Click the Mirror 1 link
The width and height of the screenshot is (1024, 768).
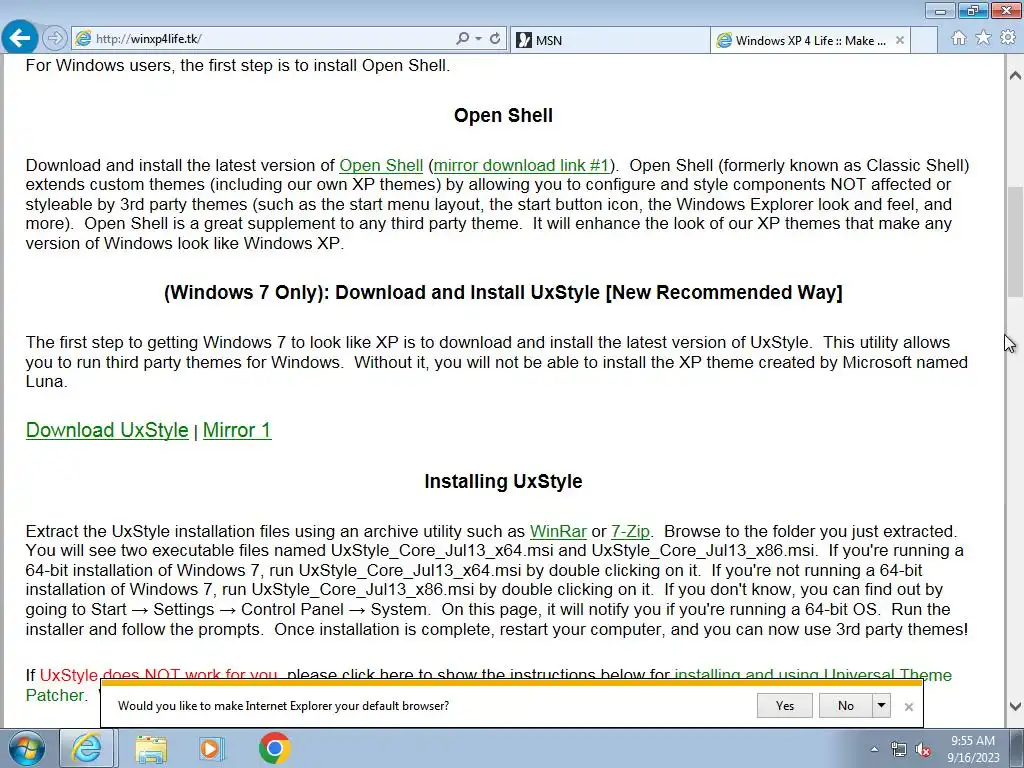[x=237, y=430]
